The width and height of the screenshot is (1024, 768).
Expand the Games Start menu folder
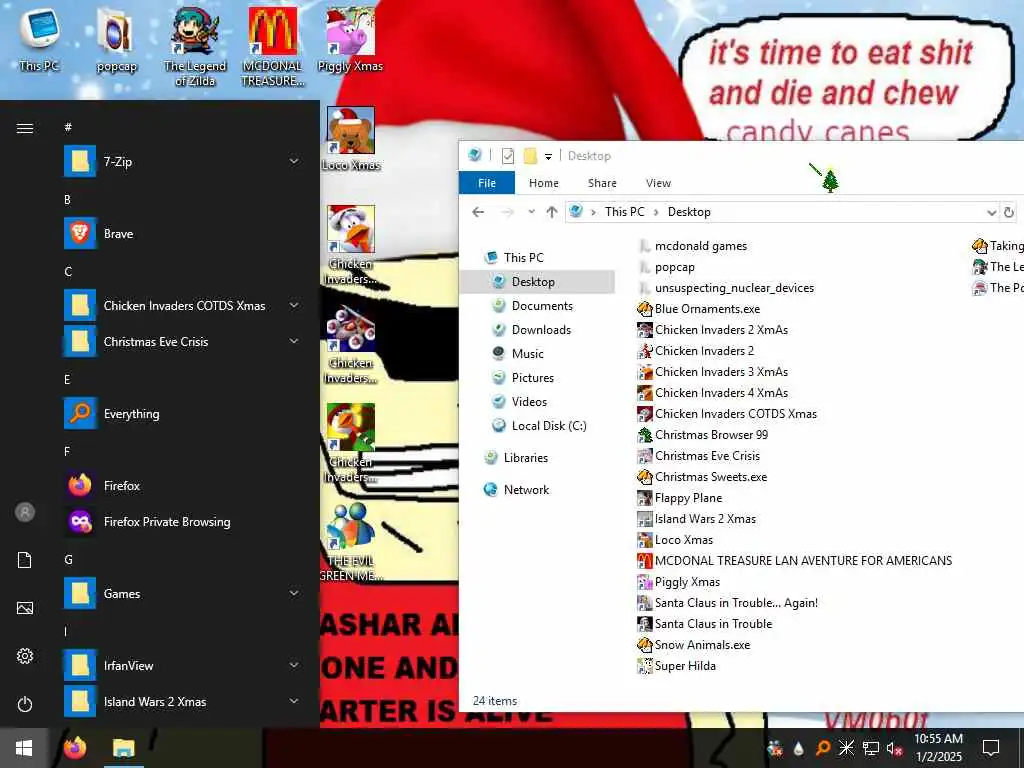[x=294, y=593]
